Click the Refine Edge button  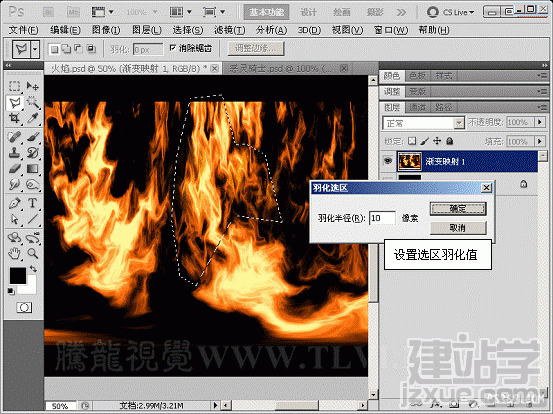click(x=256, y=49)
